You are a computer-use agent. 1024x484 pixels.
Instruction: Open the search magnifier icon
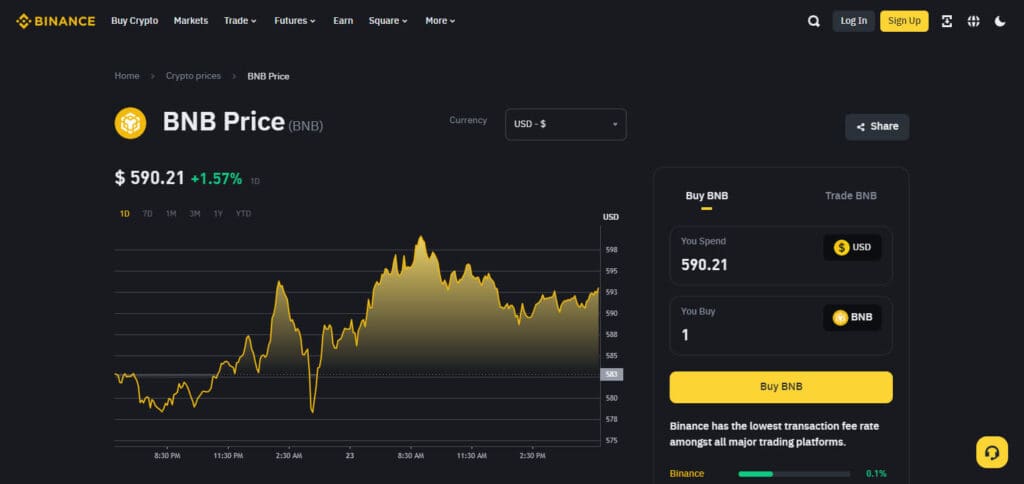point(814,21)
